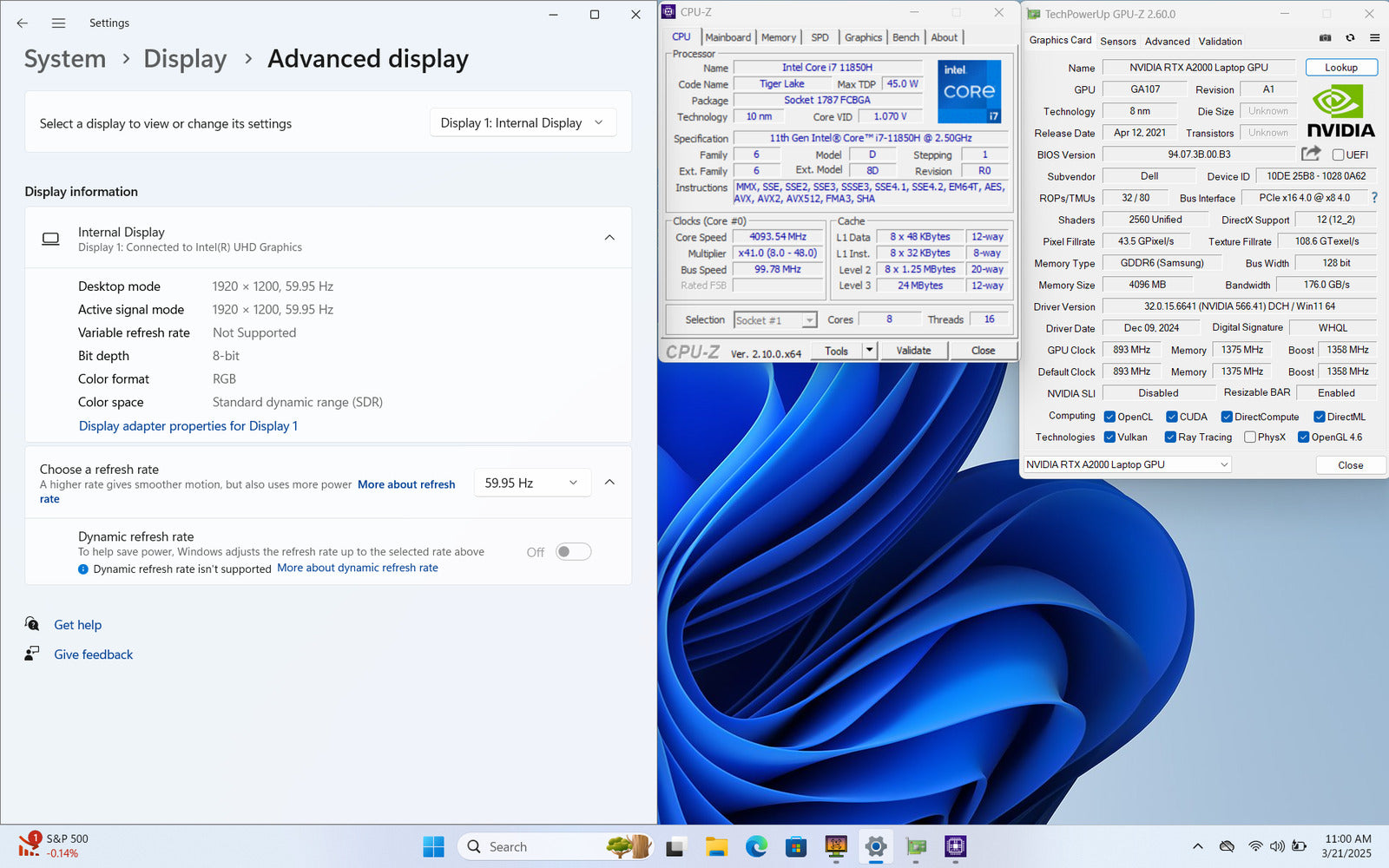Toggle the CUDA checkbox
The width and height of the screenshot is (1389, 868).
pos(1171,417)
